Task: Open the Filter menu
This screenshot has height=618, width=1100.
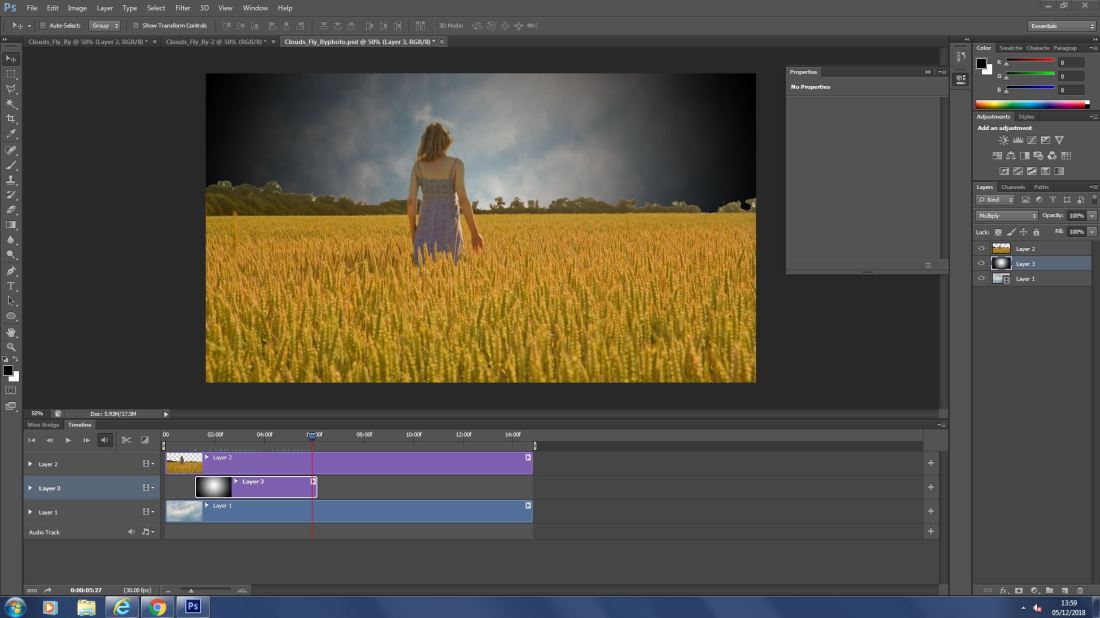Action: (x=182, y=8)
